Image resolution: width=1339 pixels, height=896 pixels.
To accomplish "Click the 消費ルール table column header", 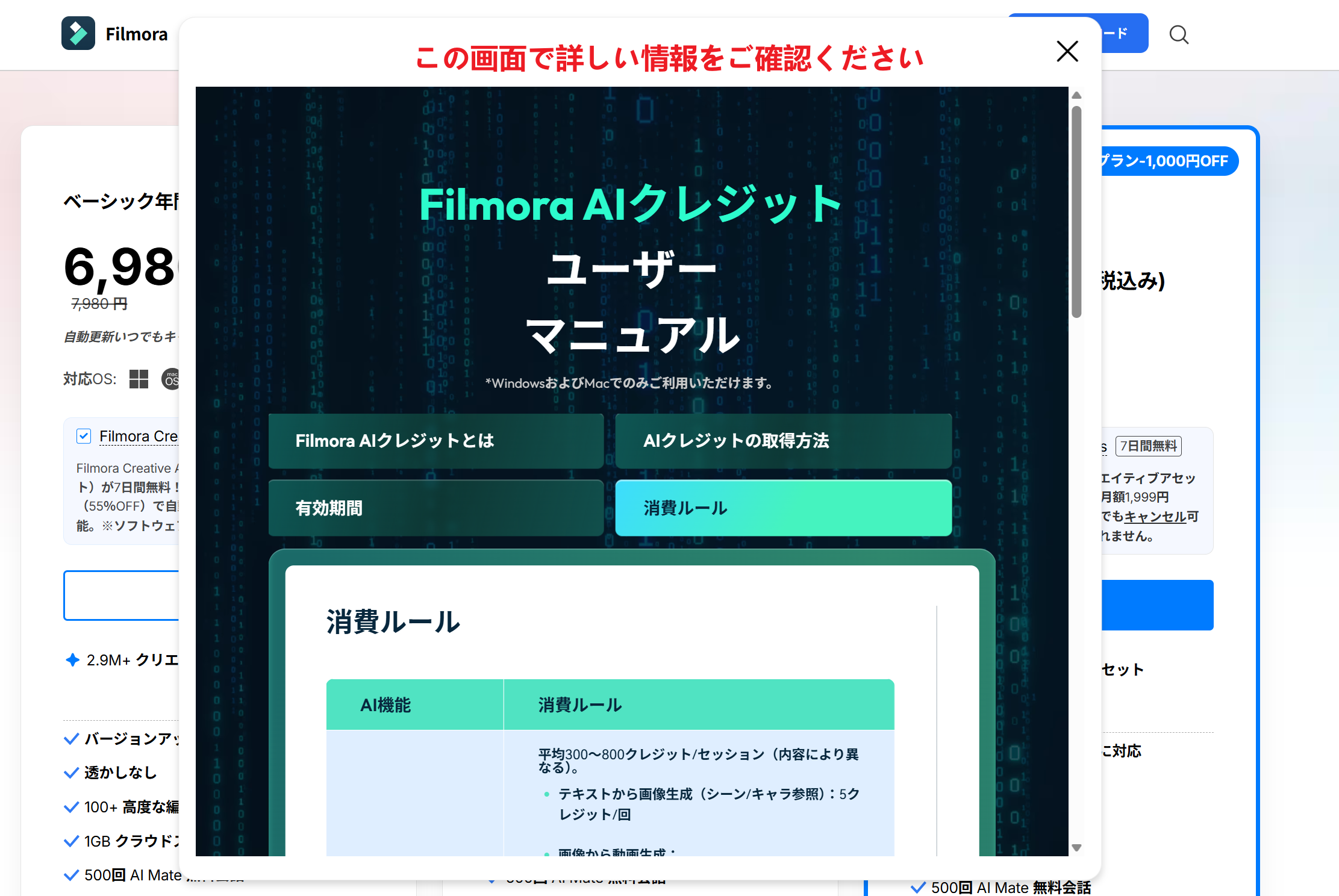I will click(x=580, y=705).
